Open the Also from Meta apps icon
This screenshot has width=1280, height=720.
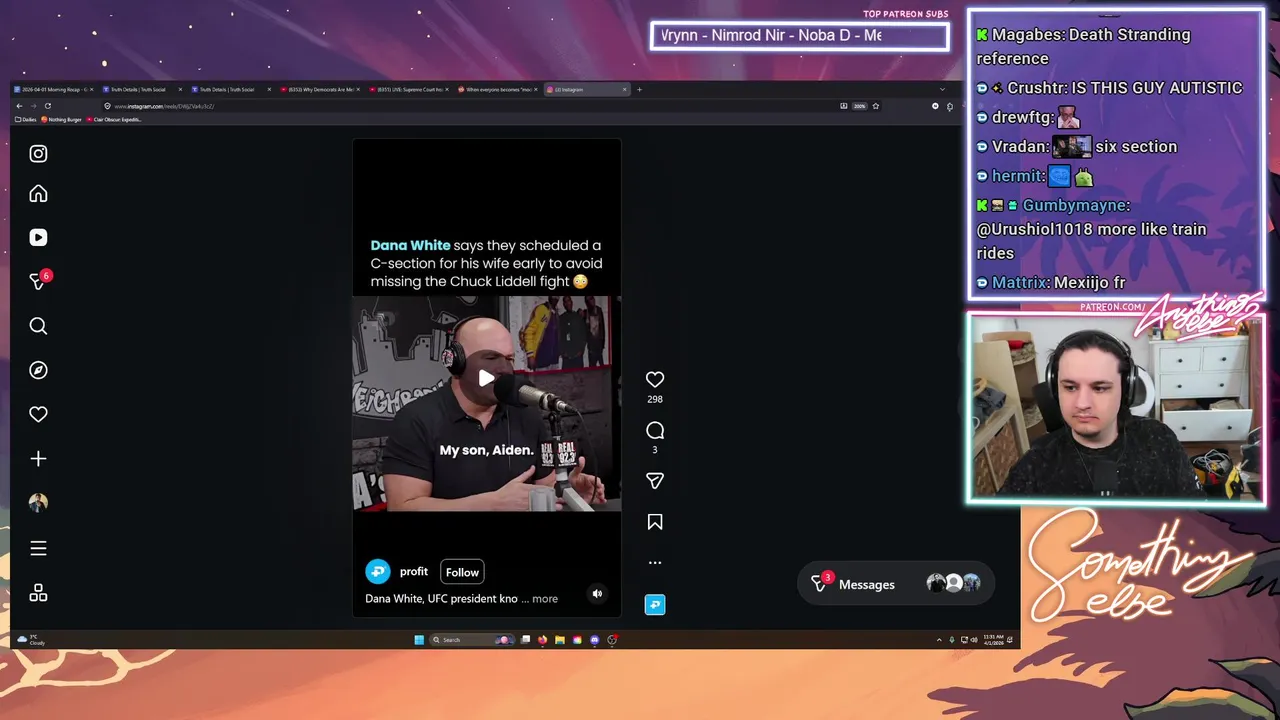[x=38, y=593]
